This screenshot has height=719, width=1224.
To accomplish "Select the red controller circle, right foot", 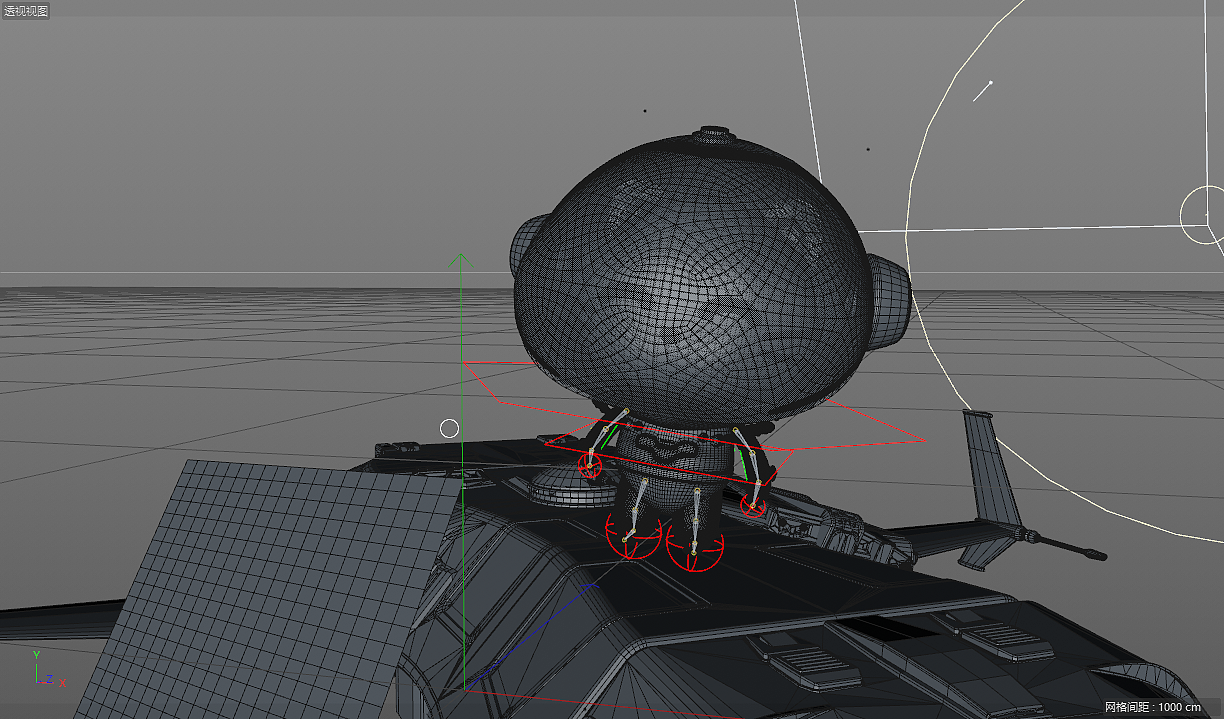I will pos(695,544).
